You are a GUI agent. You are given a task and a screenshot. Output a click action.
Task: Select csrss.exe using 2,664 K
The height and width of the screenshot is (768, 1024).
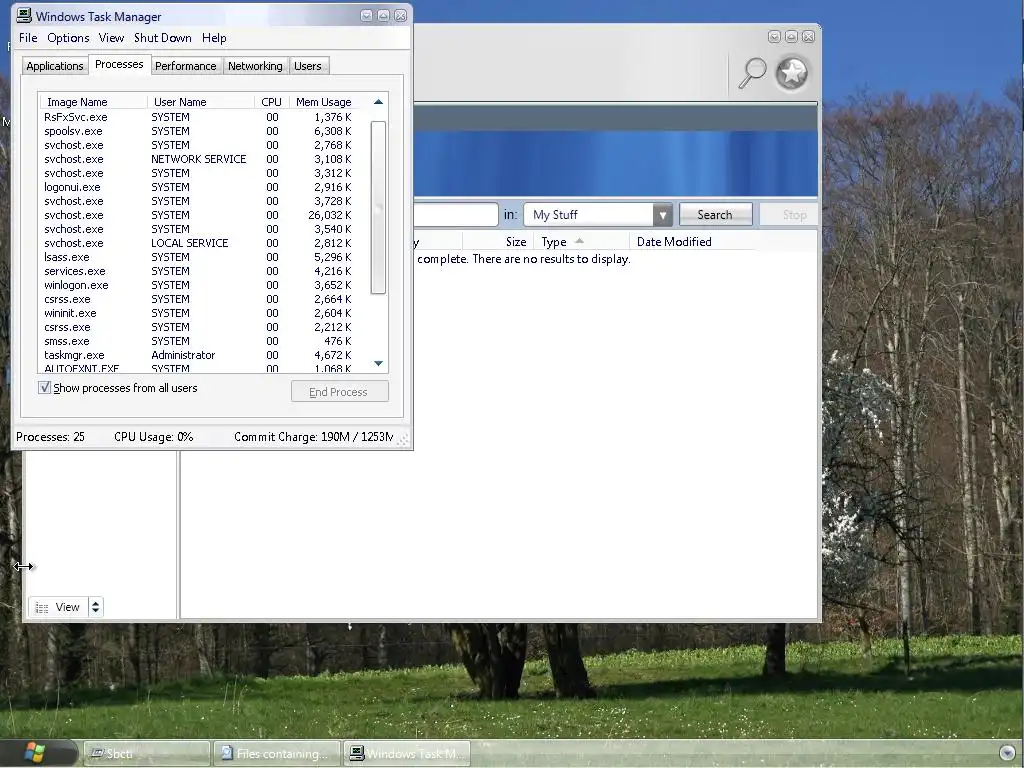point(198,299)
